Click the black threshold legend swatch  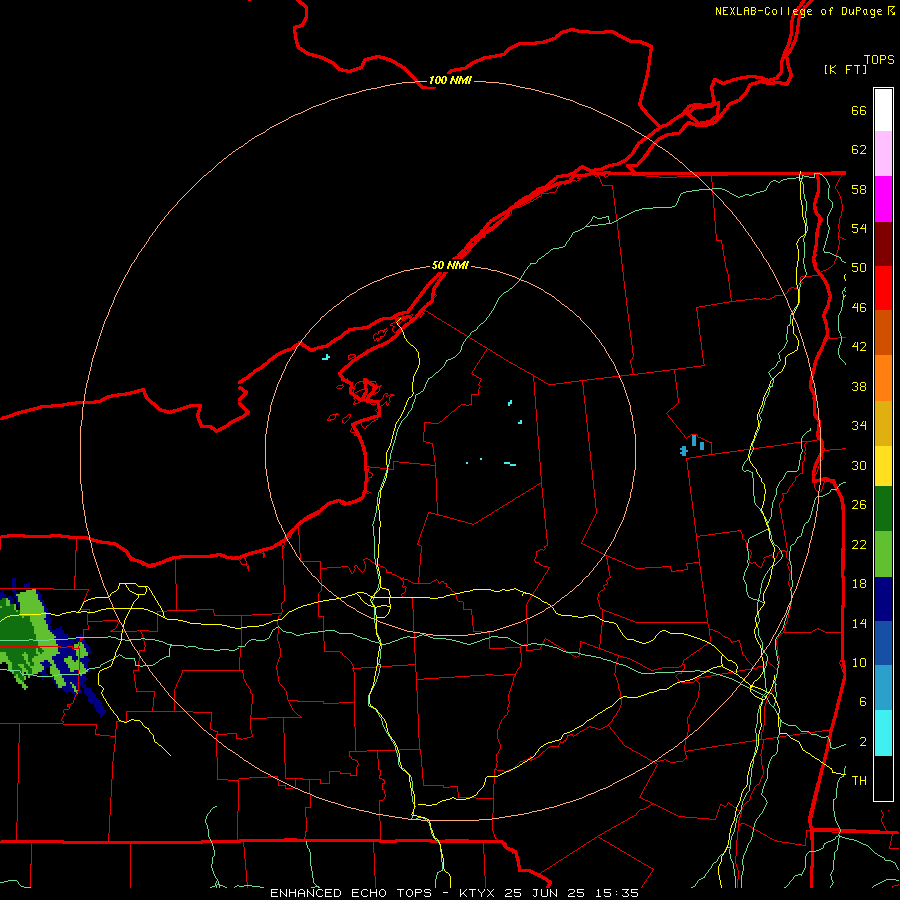pos(883,778)
